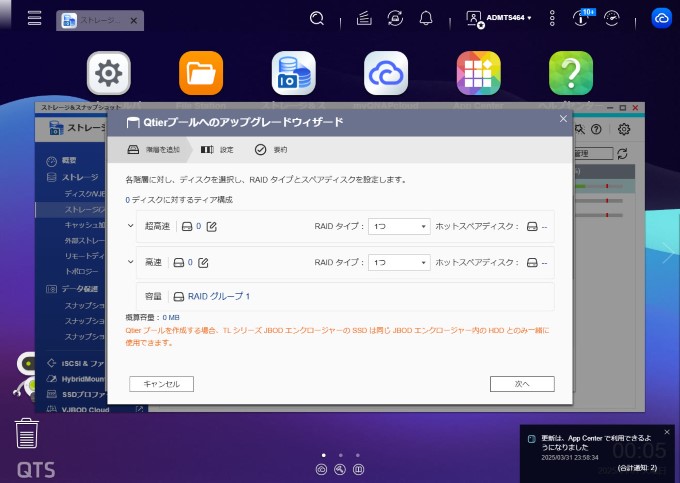
Task: Select the 設定 wizard step
Action: [217, 150]
